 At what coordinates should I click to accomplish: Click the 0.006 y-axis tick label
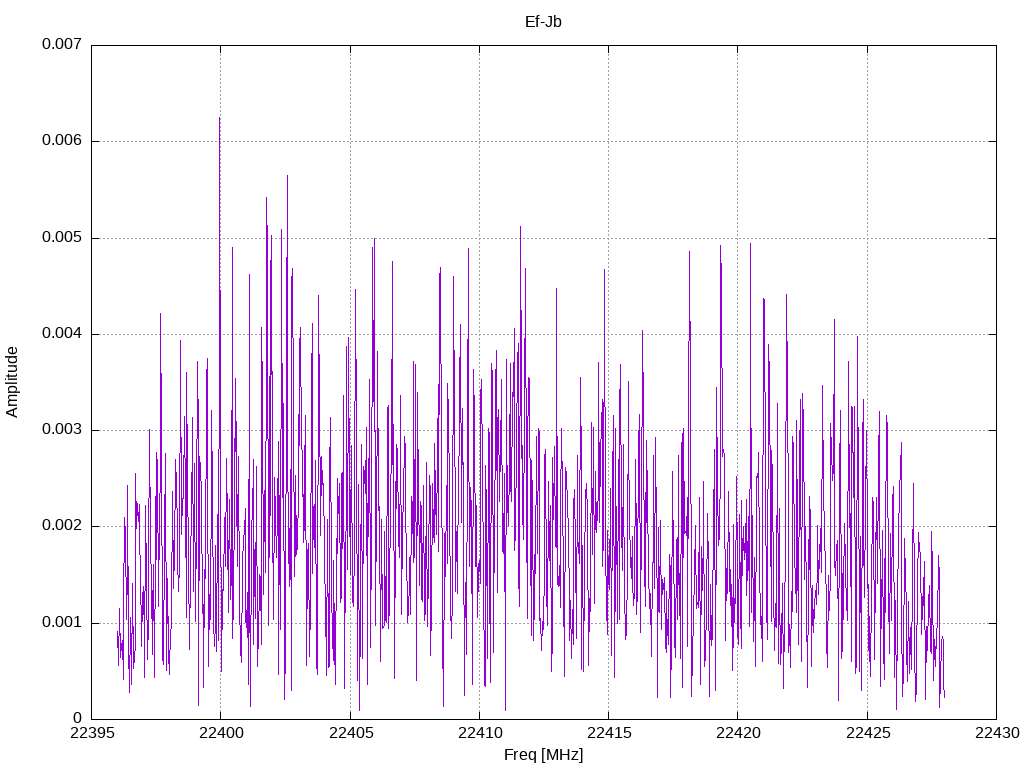pos(62,140)
